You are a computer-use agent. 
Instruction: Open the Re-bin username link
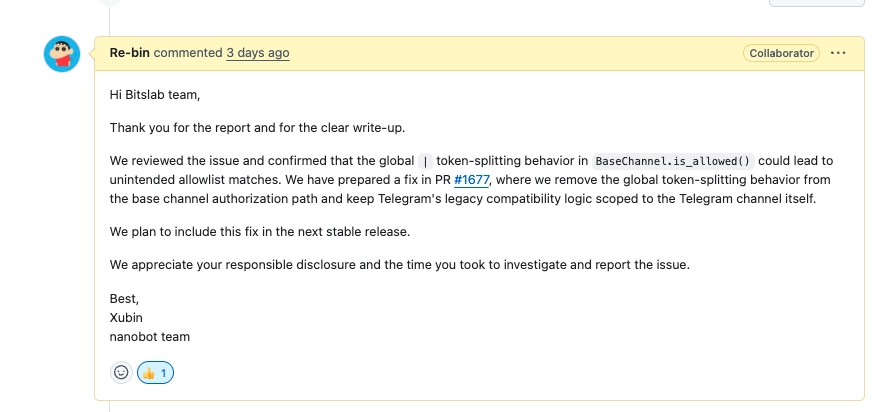(131, 53)
